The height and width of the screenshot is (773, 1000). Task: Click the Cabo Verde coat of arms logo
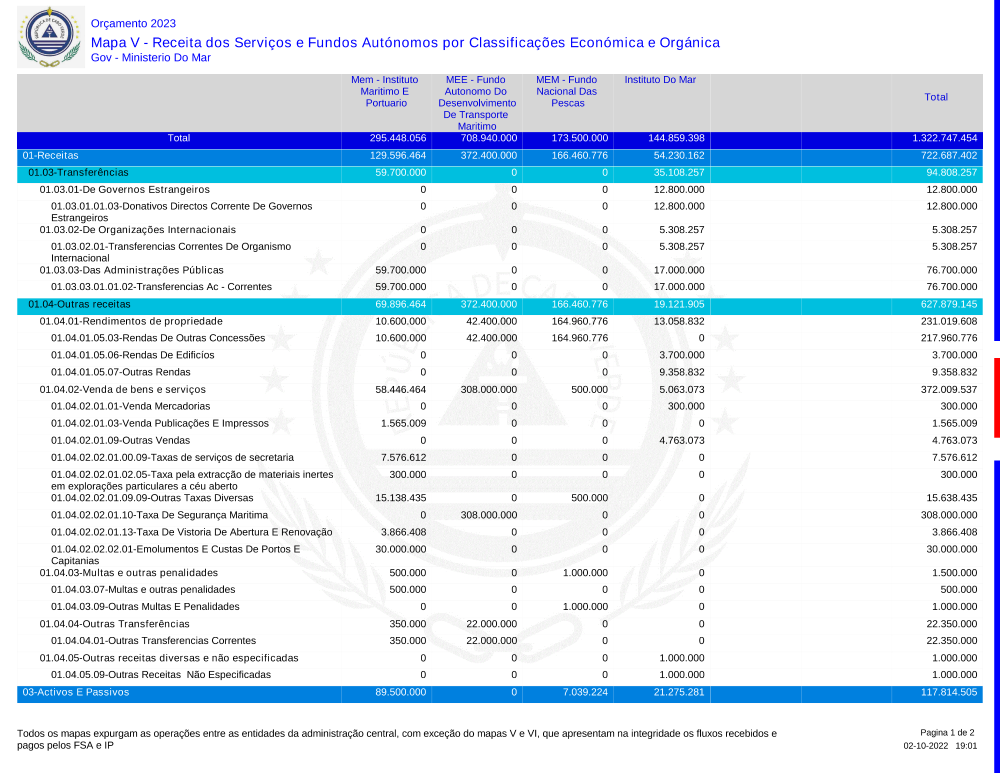point(47,37)
